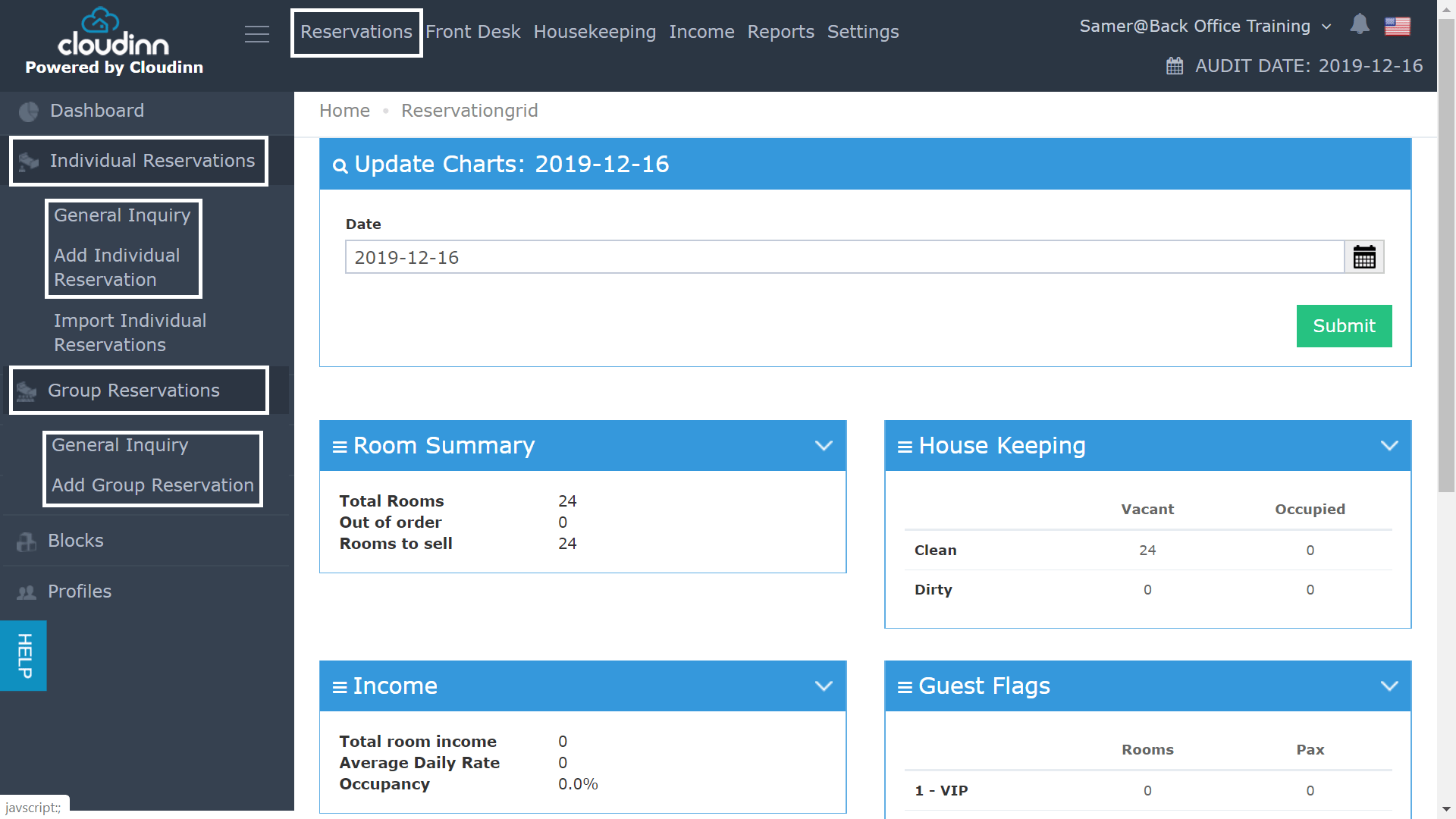Click the Guest Flags list icon
The height and width of the screenshot is (819, 1456).
click(x=905, y=687)
